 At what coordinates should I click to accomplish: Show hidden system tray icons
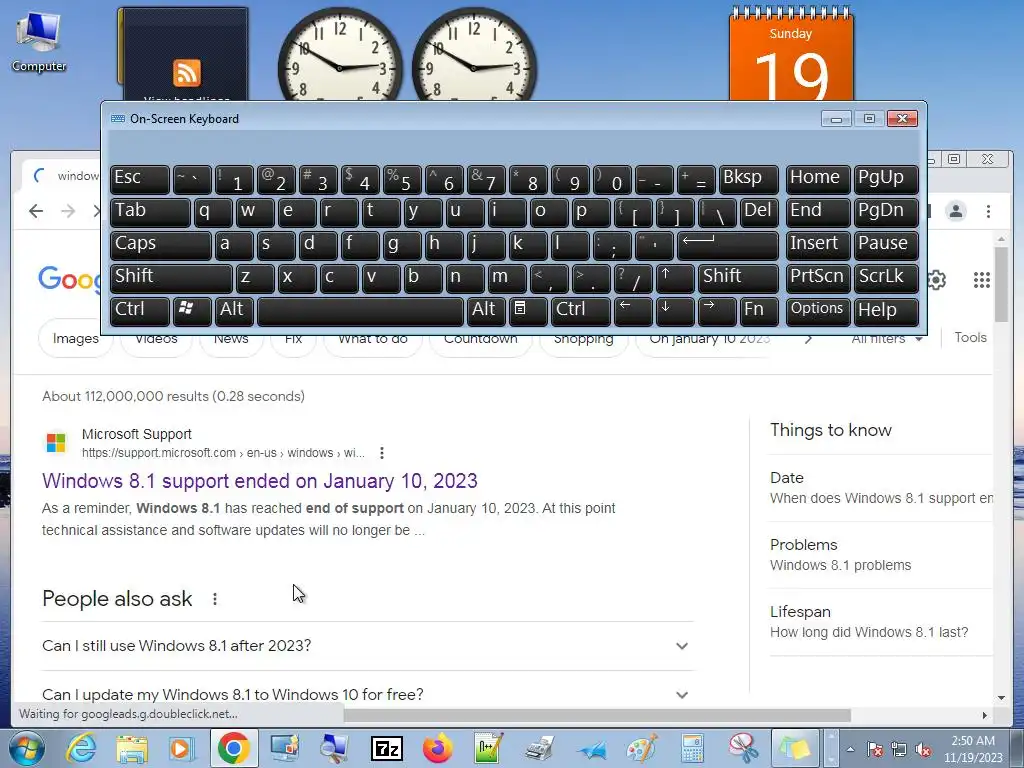[850, 750]
